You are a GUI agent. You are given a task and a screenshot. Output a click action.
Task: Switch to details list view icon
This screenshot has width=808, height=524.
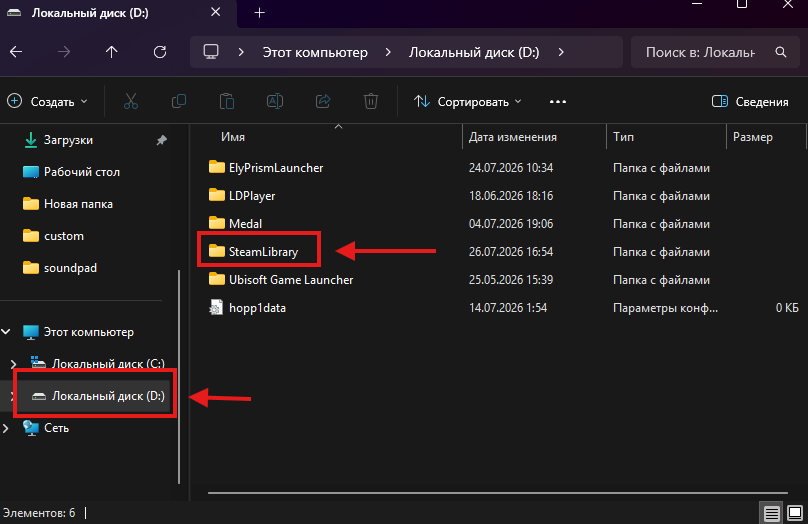(771, 513)
